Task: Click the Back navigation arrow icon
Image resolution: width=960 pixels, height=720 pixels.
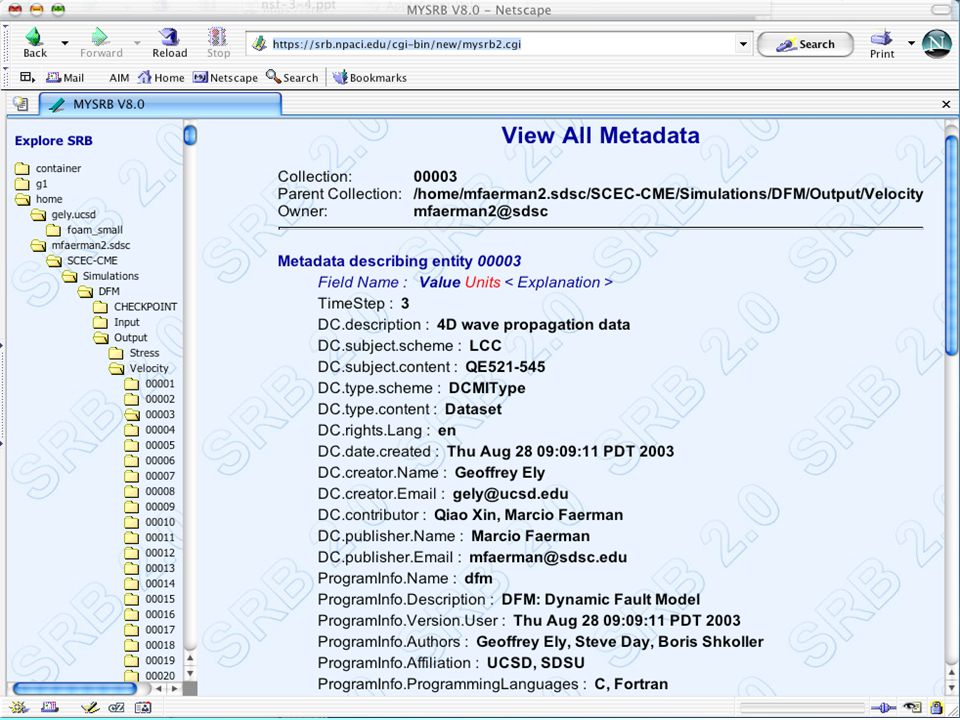Action: (34, 37)
